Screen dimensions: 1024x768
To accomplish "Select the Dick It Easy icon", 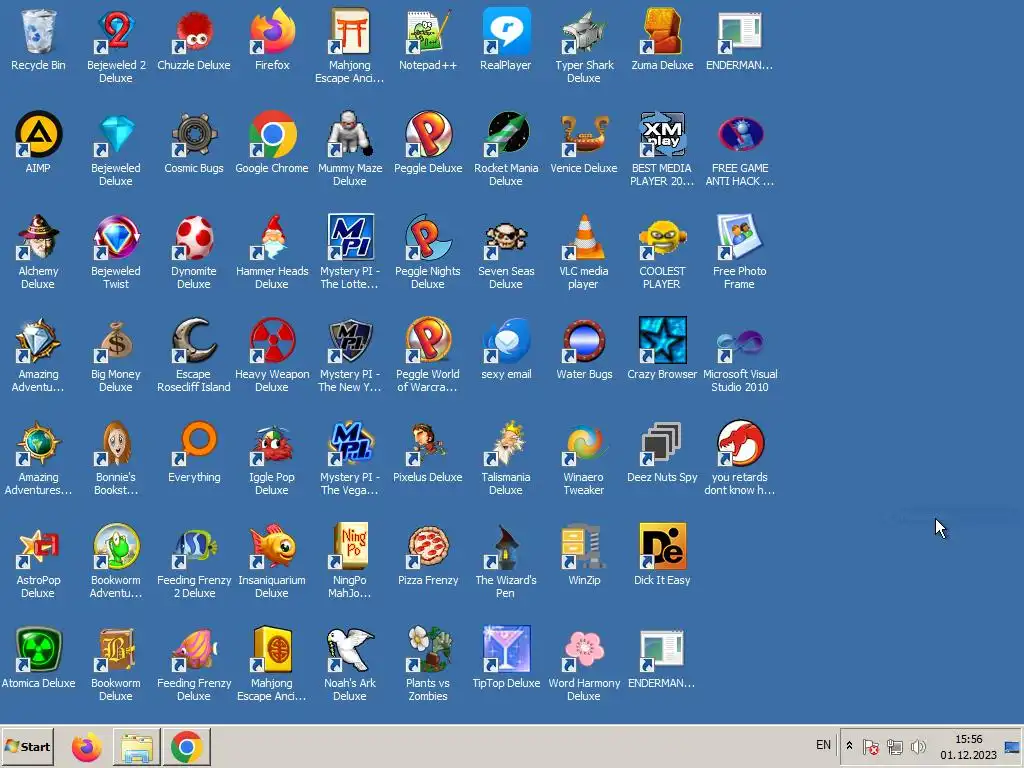I will (662, 547).
